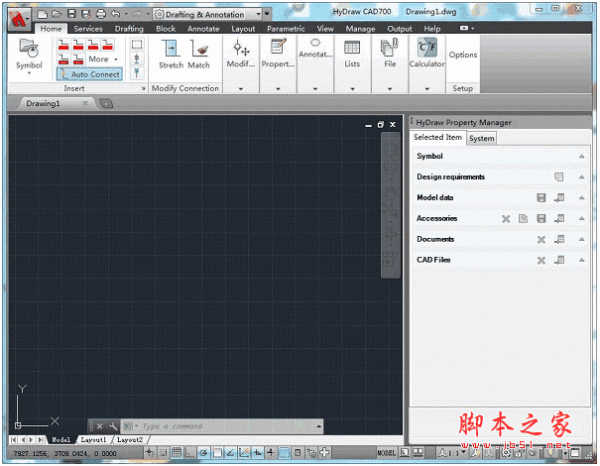Click delete X icon in Documents row

point(541,240)
